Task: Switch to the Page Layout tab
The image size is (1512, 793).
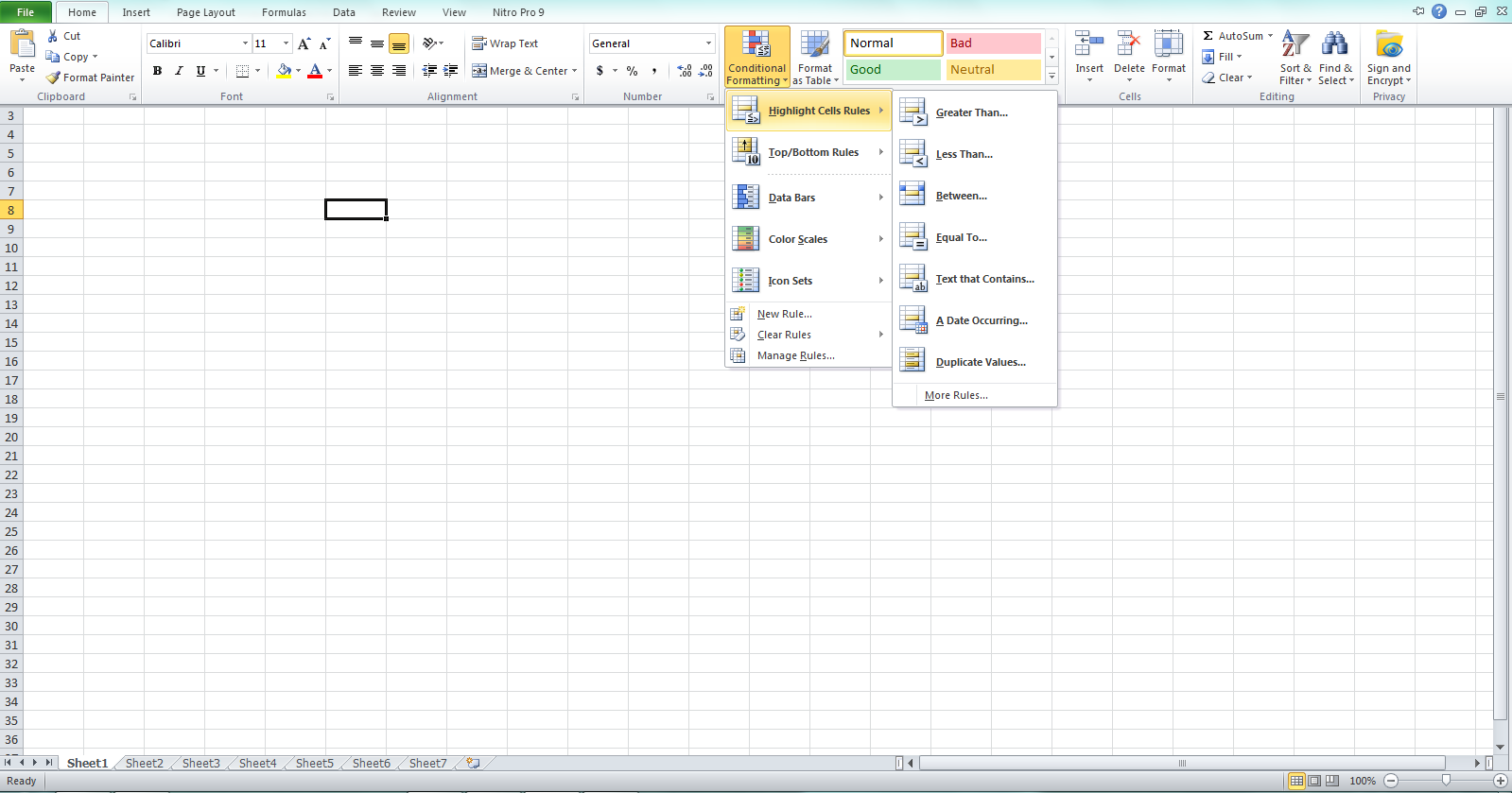Action: coord(205,12)
